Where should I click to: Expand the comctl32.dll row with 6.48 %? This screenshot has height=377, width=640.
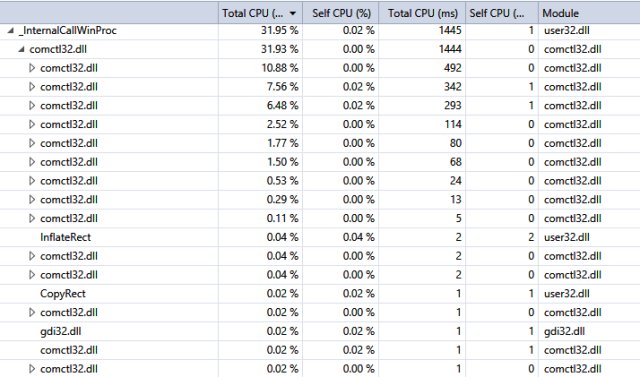tap(32, 106)
